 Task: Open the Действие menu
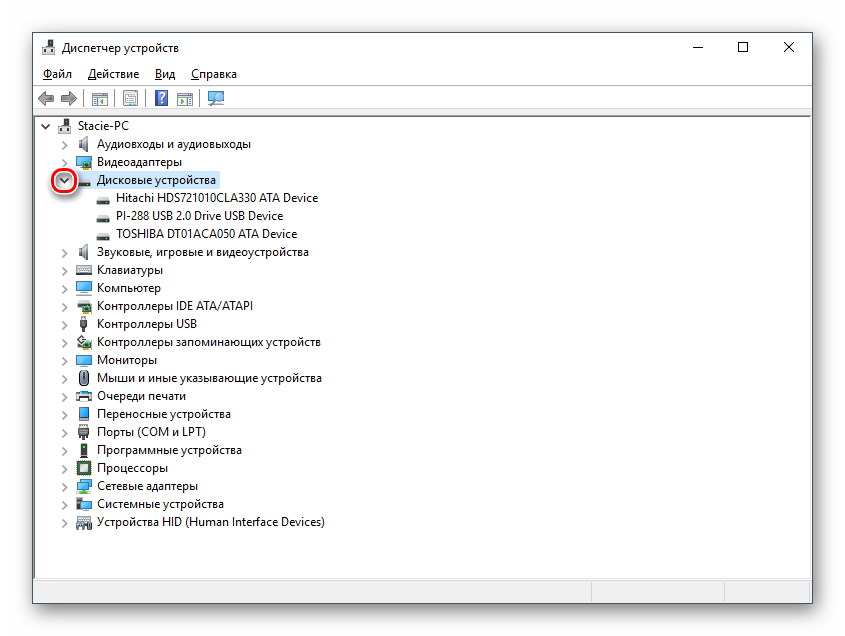113,74
